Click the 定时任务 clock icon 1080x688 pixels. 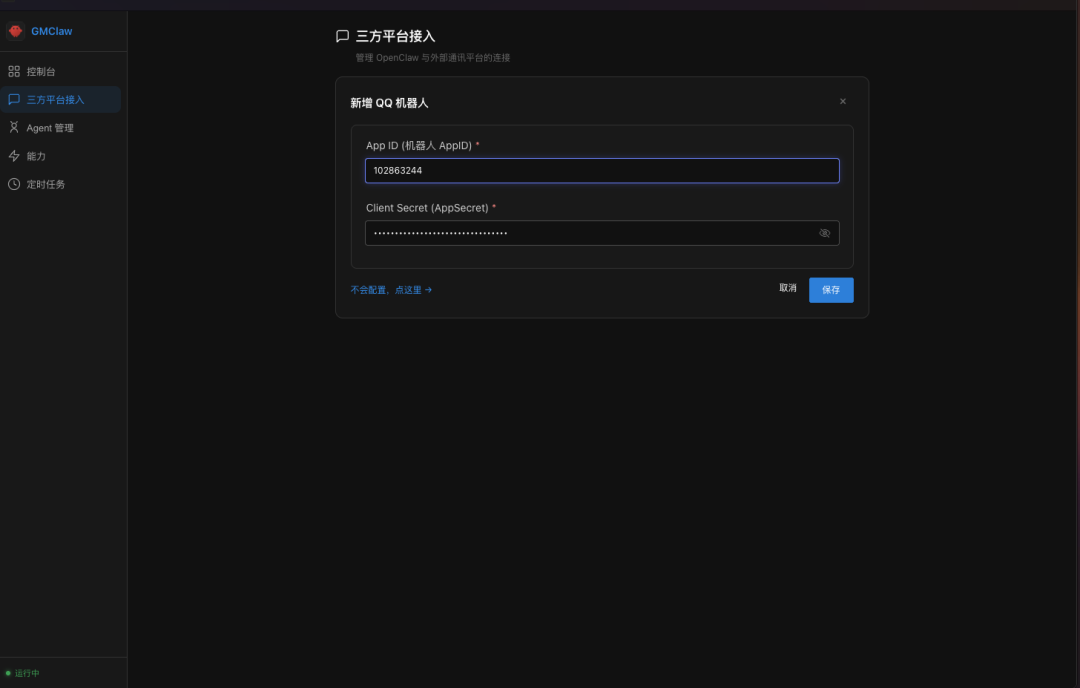click(x=14, y=184)
